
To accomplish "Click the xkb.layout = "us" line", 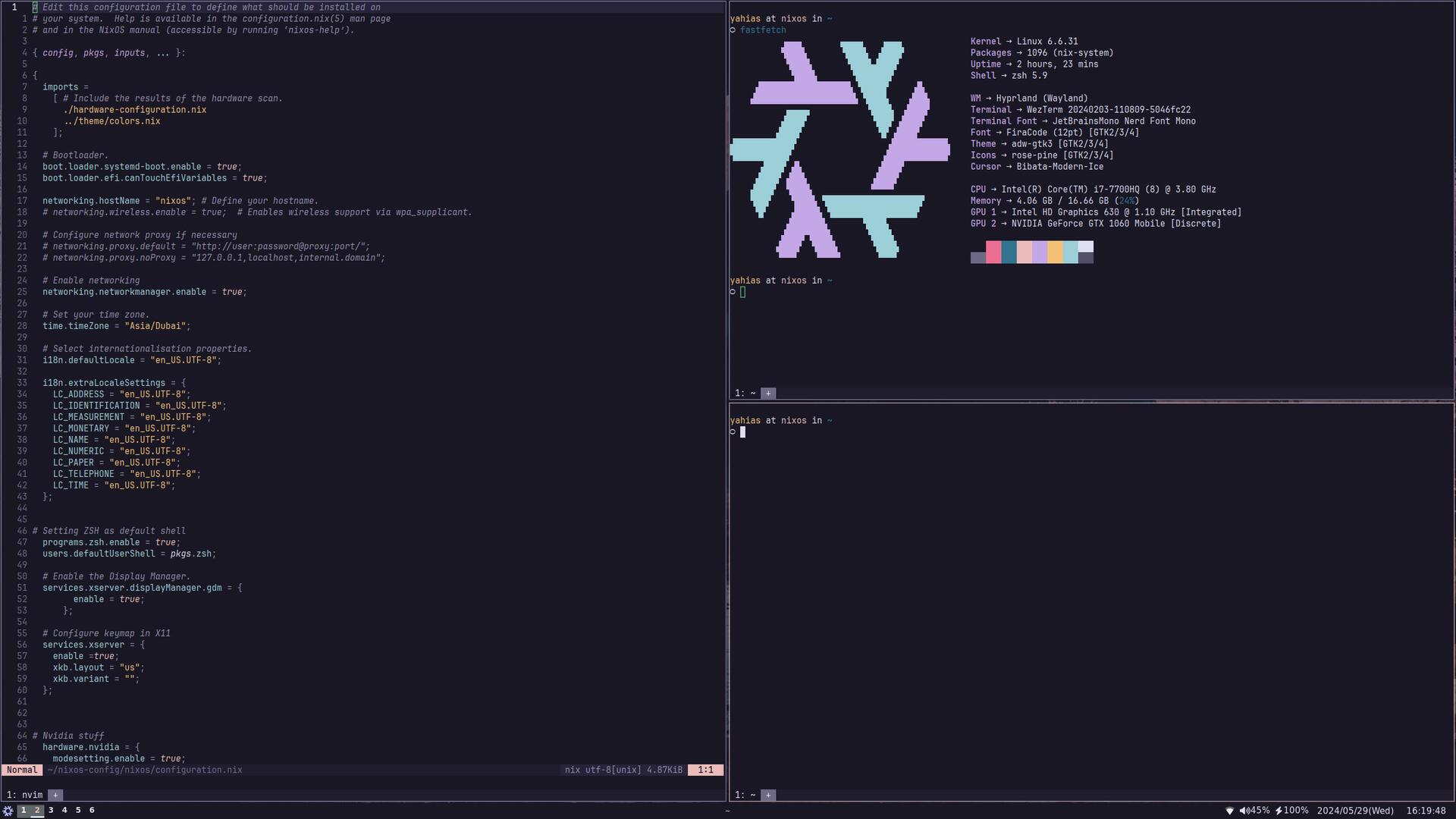I will [99, 667].
